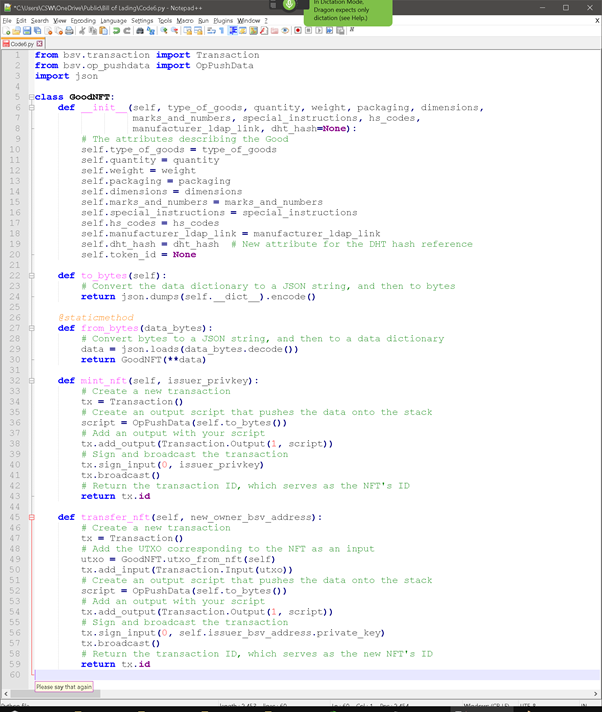Select the Code6.py document tab

point(22,44)
